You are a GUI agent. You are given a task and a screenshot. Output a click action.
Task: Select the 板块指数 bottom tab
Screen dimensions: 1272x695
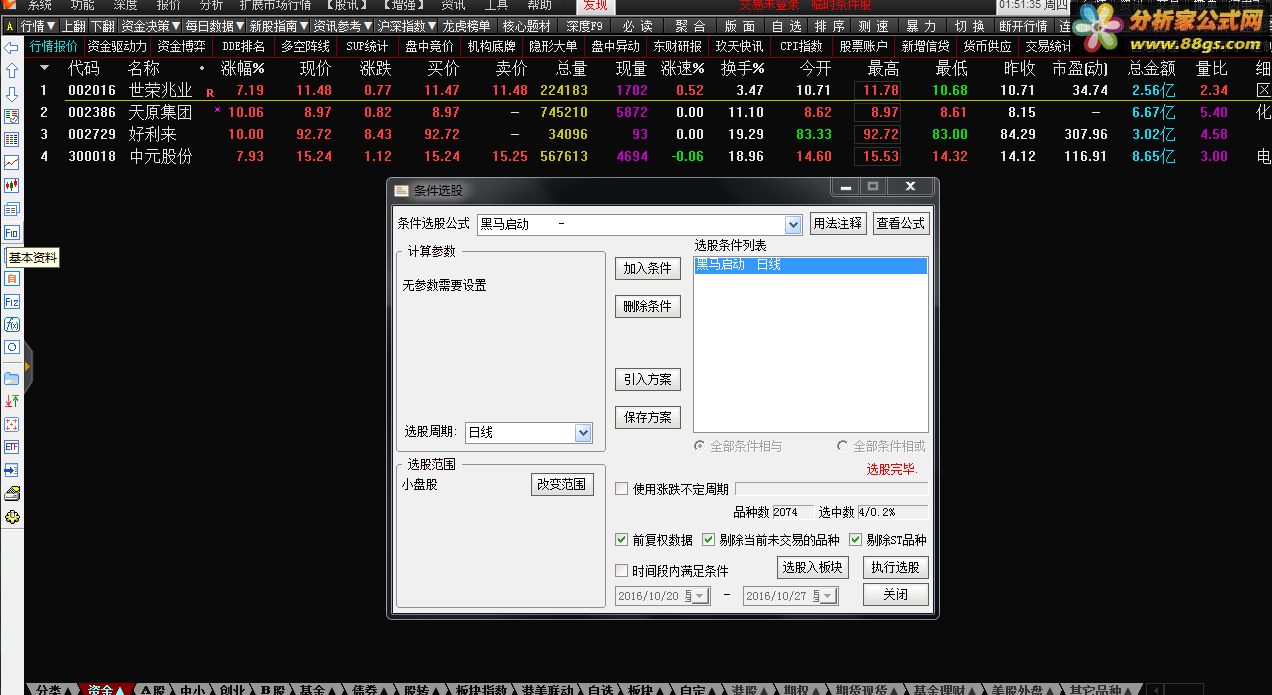pos(481,689)
